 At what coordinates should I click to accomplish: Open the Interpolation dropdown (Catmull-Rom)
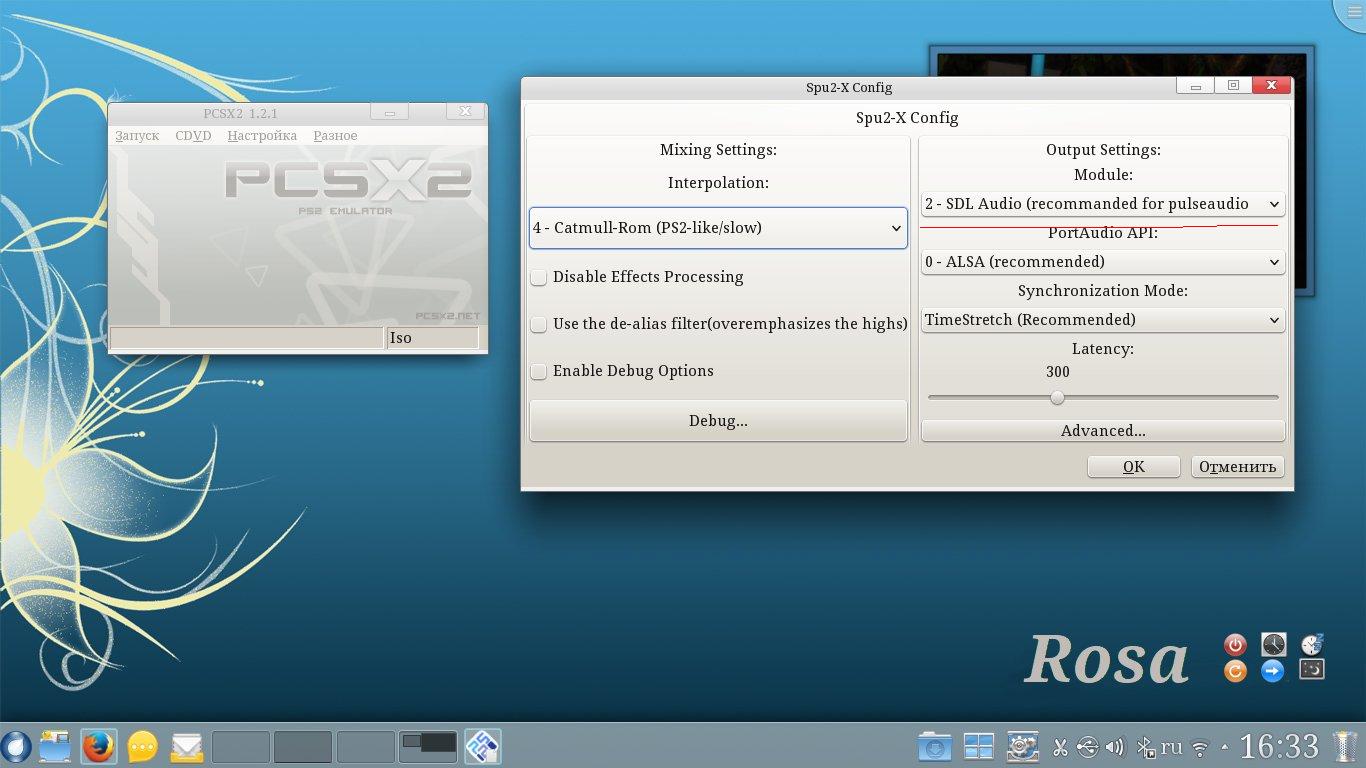(x=717, y=228)
